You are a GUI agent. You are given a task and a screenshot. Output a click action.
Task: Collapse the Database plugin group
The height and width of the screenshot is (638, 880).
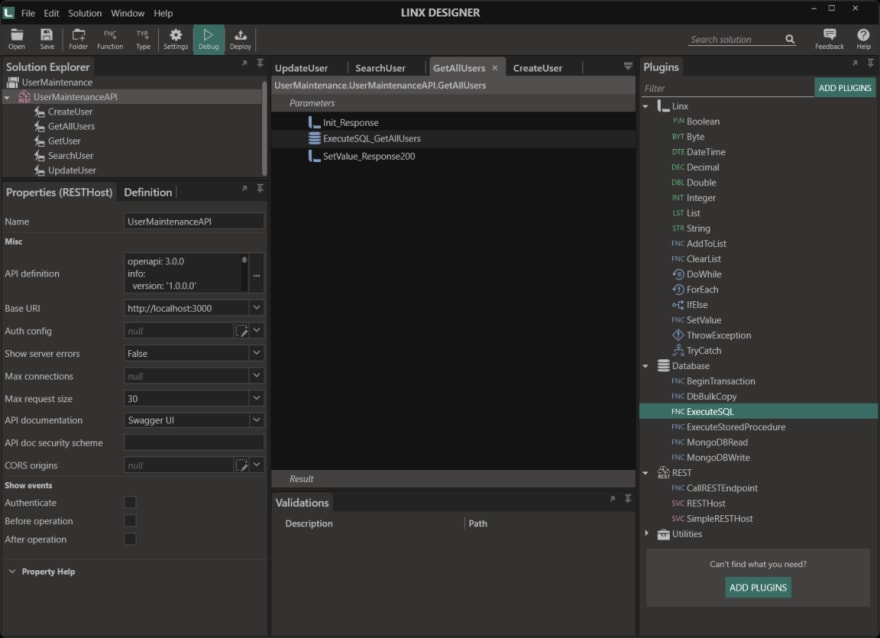click(646, 366)
